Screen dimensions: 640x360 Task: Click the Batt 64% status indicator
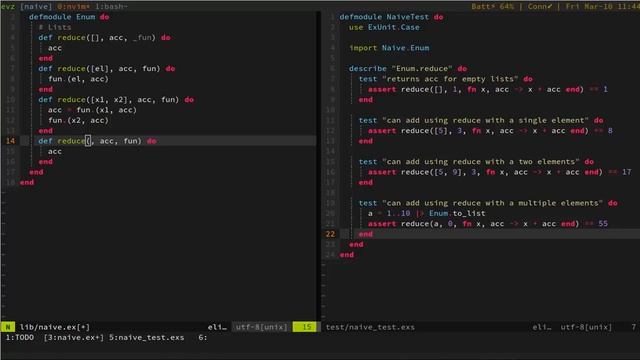point(493,6)
